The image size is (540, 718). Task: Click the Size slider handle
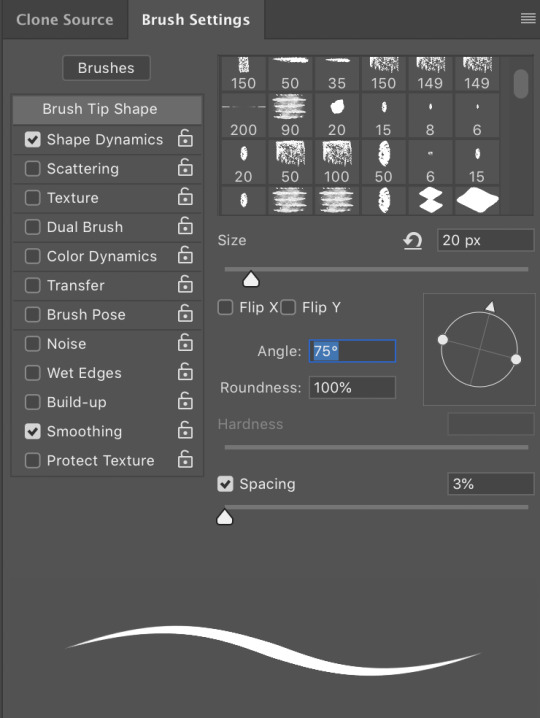[251, 279]
